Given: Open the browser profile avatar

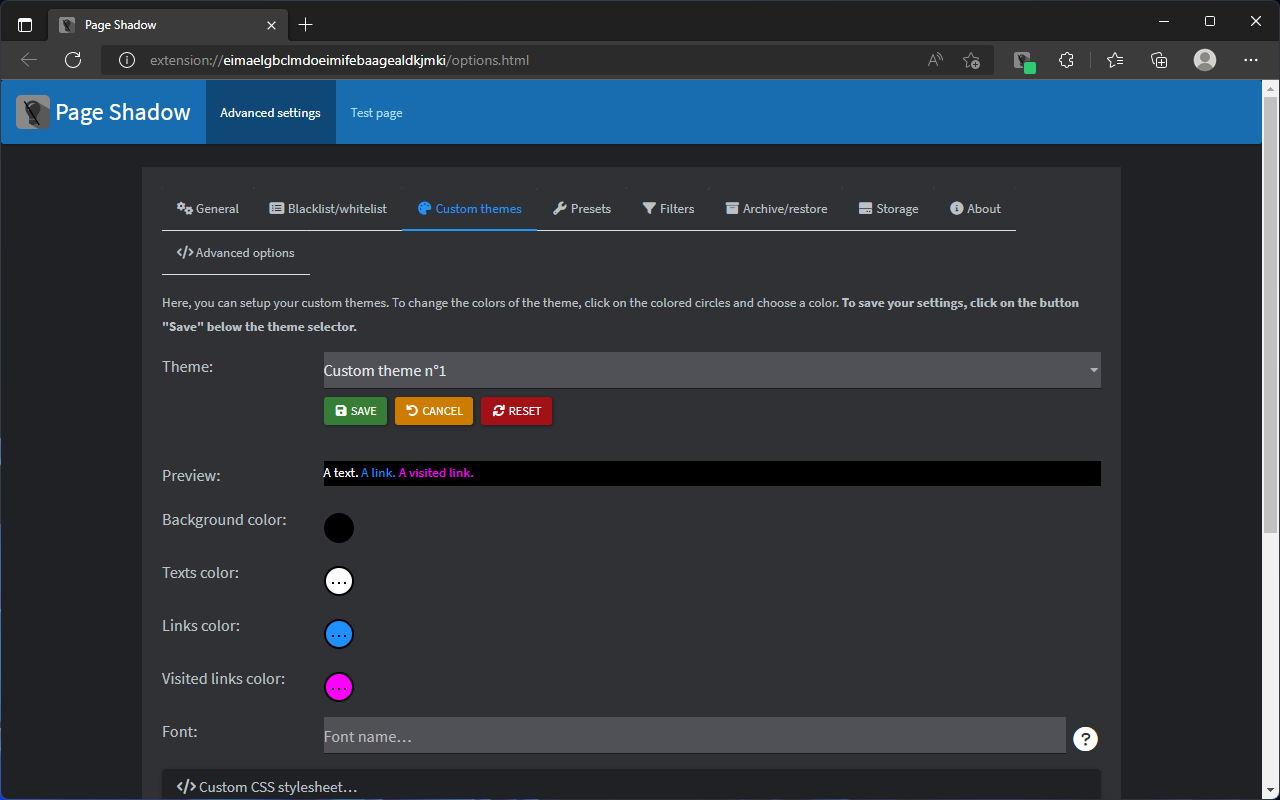Looking at the screenshot, I should click(1205, 60).
